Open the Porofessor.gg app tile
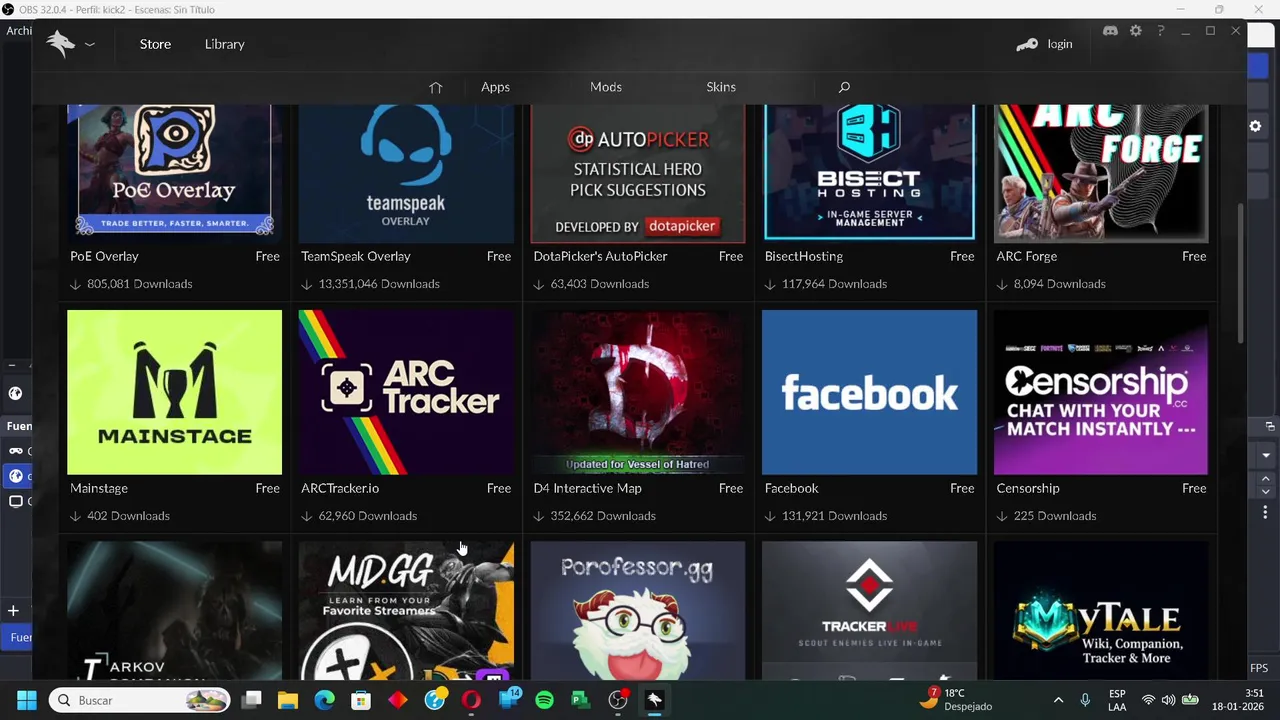The width and height of the screenshot is (1280, 720). tap(638, 611)
